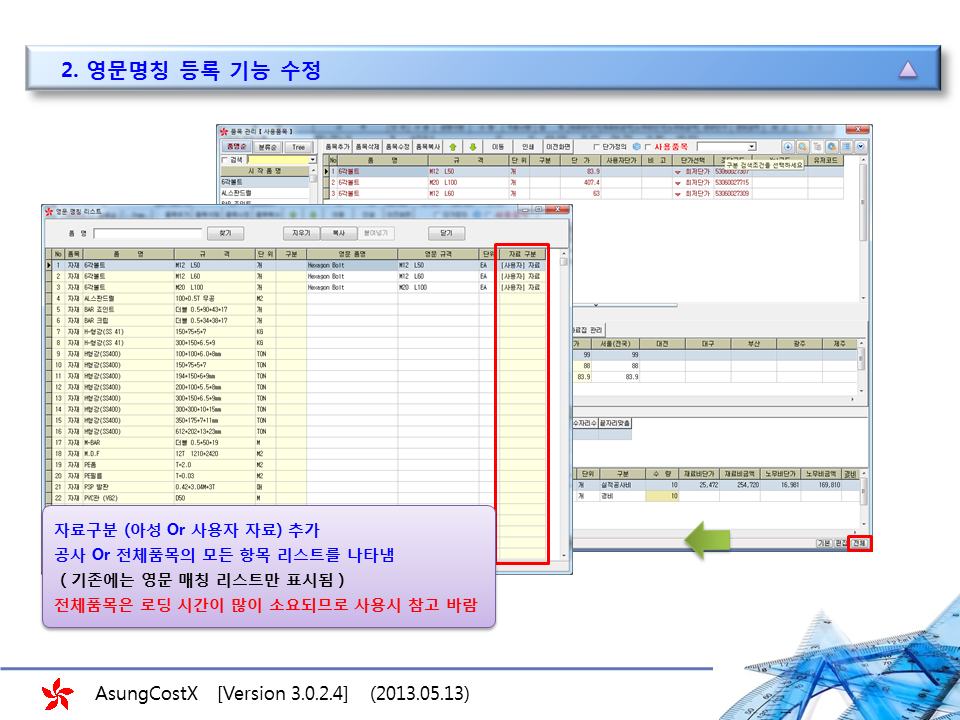Toggle the 사용품목 checkbox

pyautogui.click(x=648, y=147)
